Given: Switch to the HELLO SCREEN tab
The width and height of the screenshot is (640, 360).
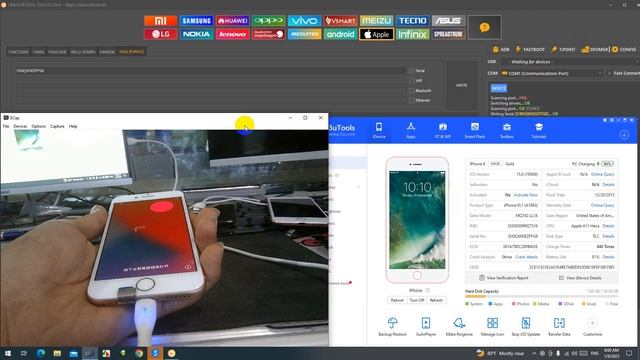Looking at the screenshot, I should tap(83, 52).
